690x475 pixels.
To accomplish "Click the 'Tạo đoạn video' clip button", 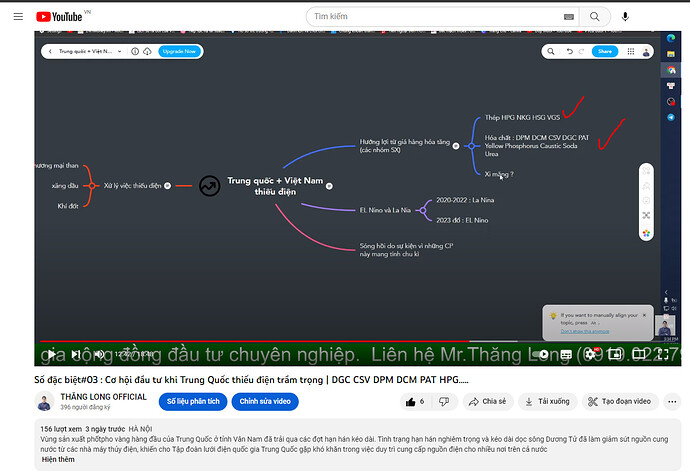I will [620, 401].
